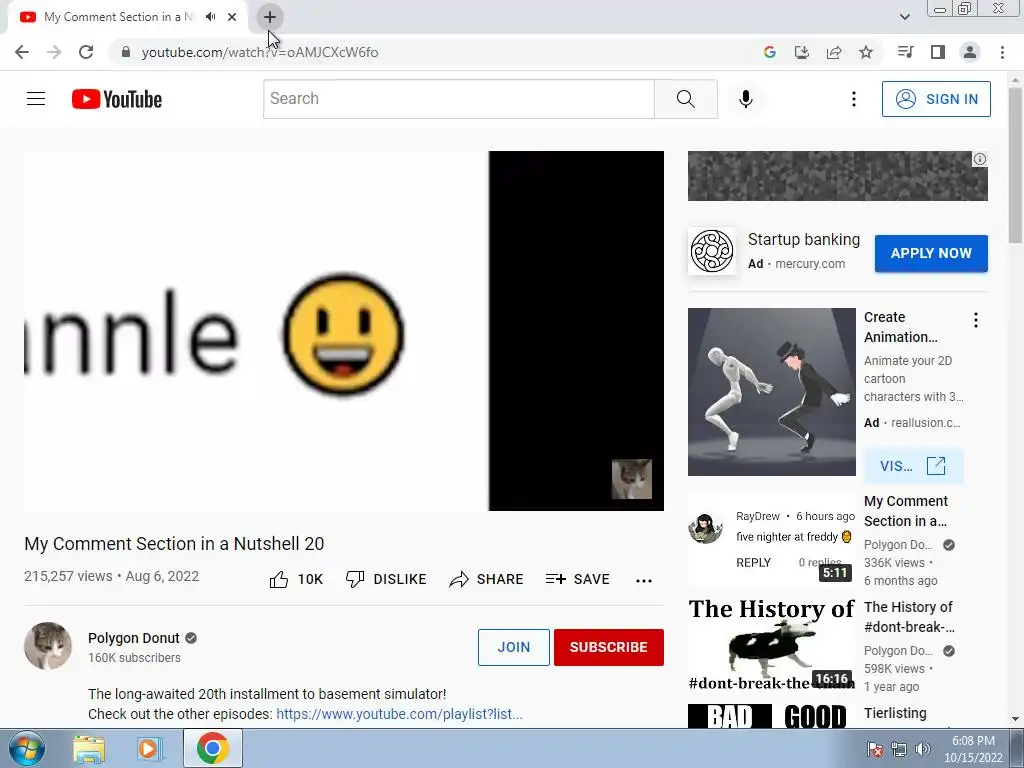Viewport: 1024px width, 768px height.
Task: Open Windows Start button
Action: pos(27,748)
